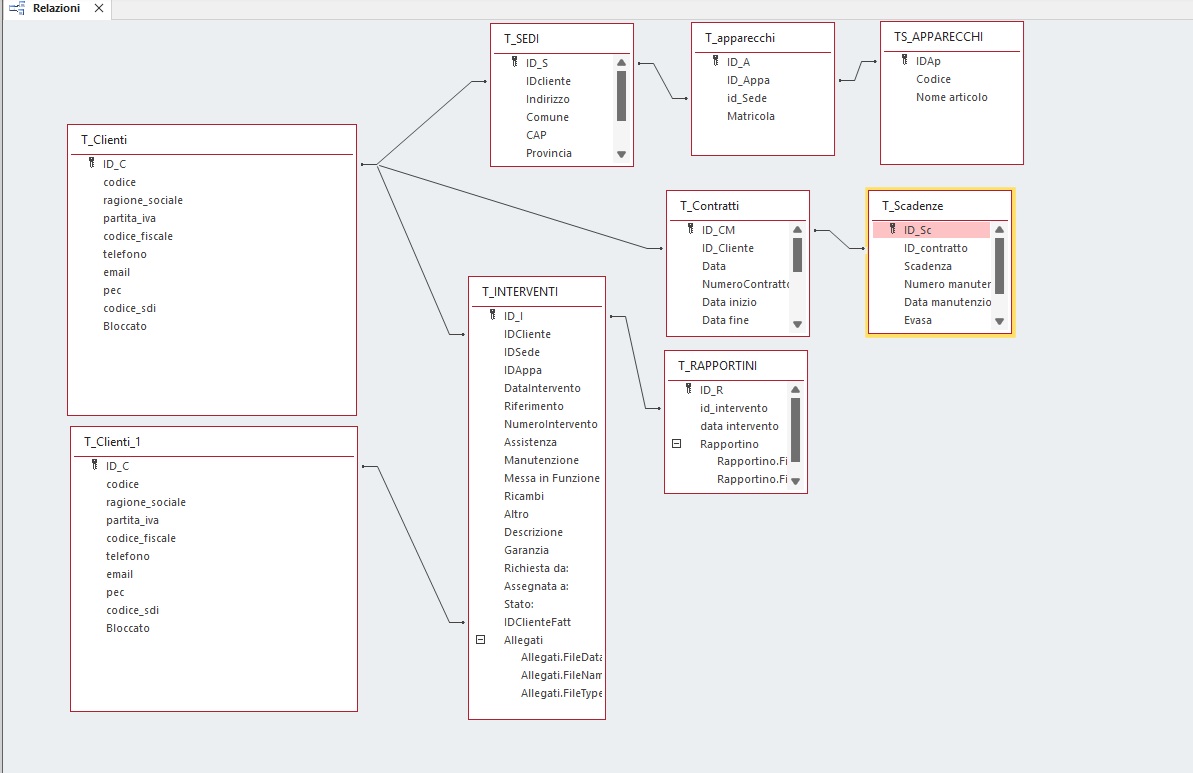Image resolution: width=1193 pixels, height=773 pixels.
Task: Select the ragione_sociale field in T_Clienti
Action: click(142, 200)
